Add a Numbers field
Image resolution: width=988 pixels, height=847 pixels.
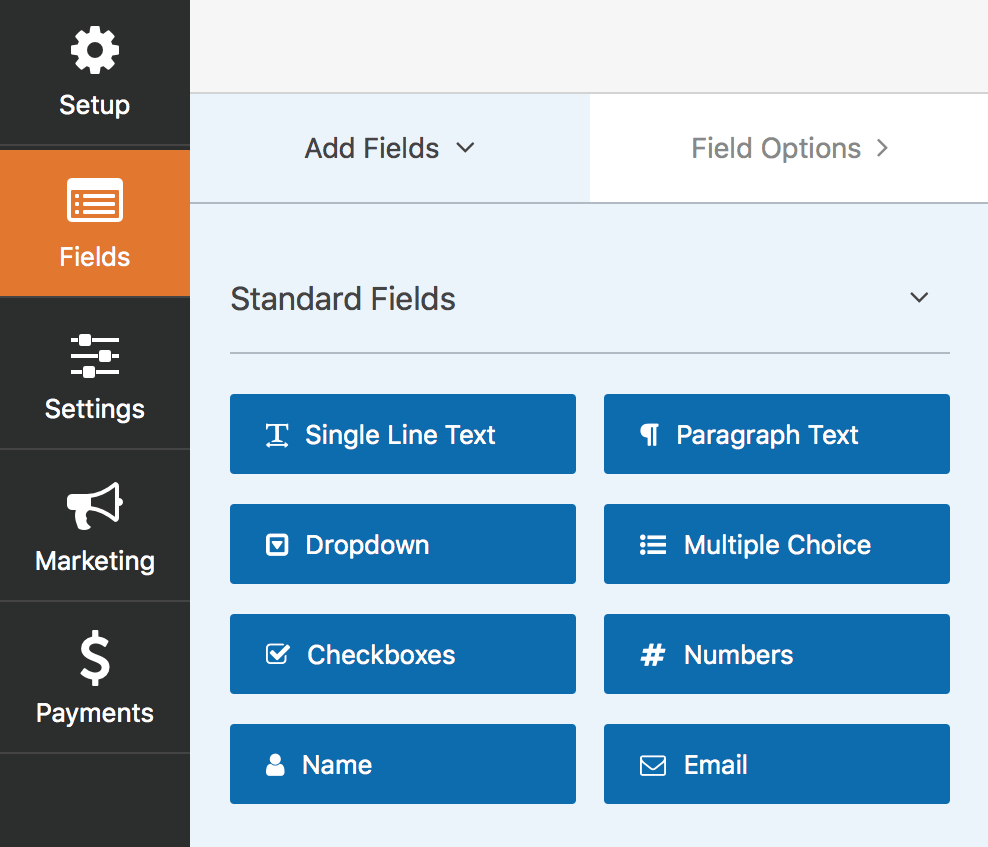777,654
